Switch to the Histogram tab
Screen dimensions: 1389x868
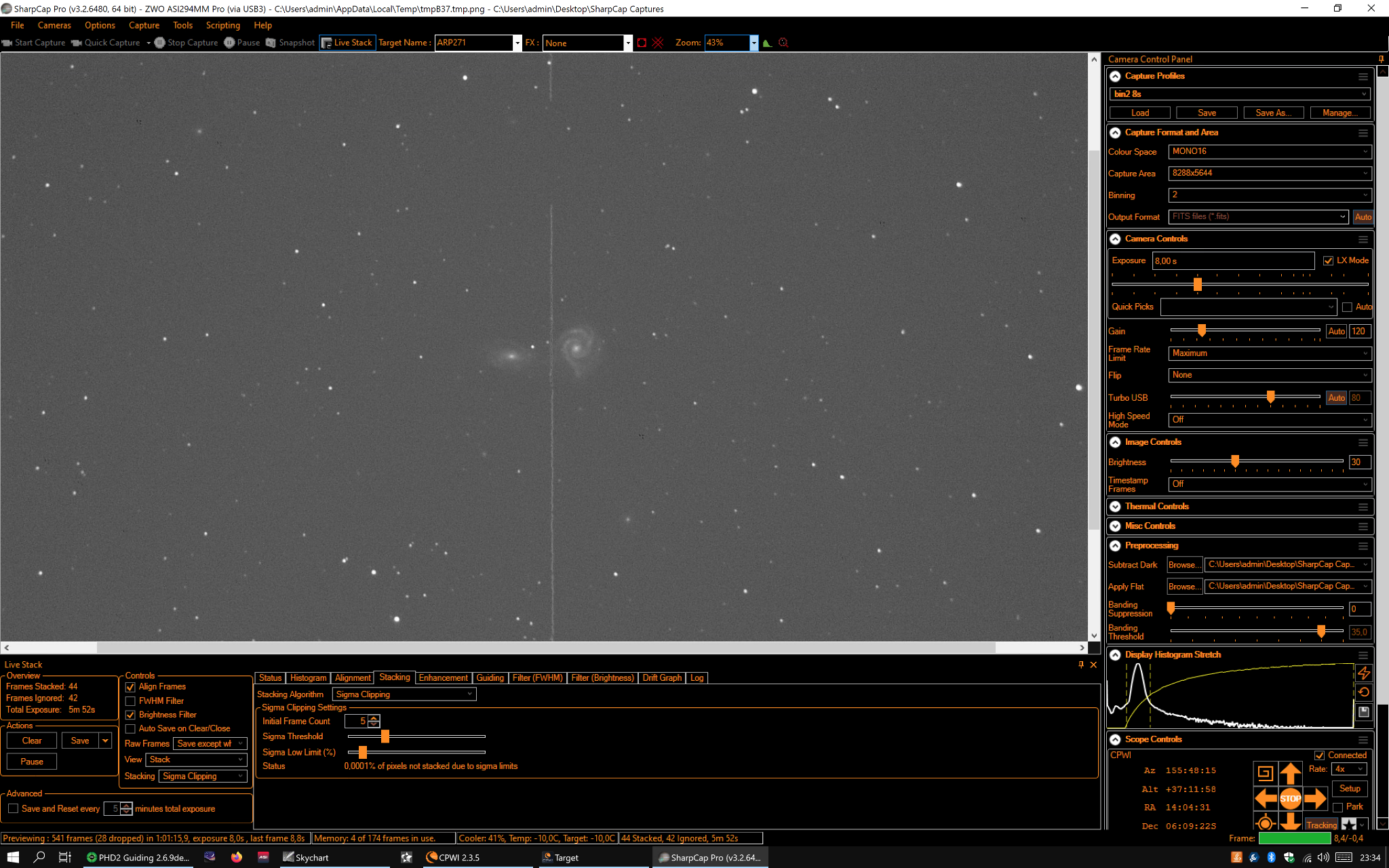point(308,678)
